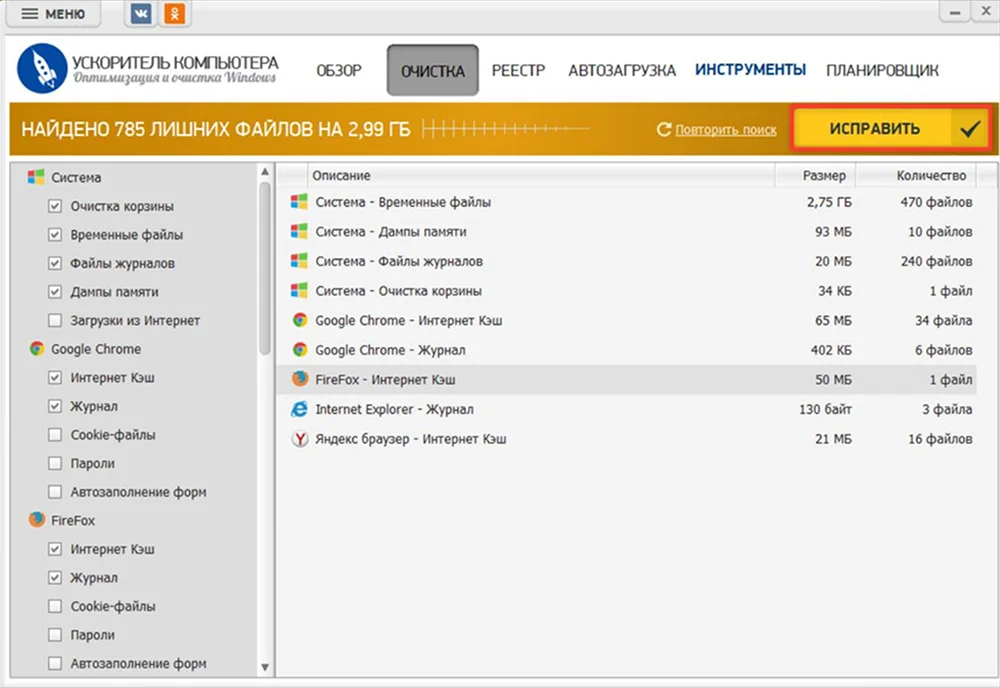Image resolution: width=1000 pixels, height=688 pixels.
Task: Open the Автозагрузка tab
Action: coord(621,71)
